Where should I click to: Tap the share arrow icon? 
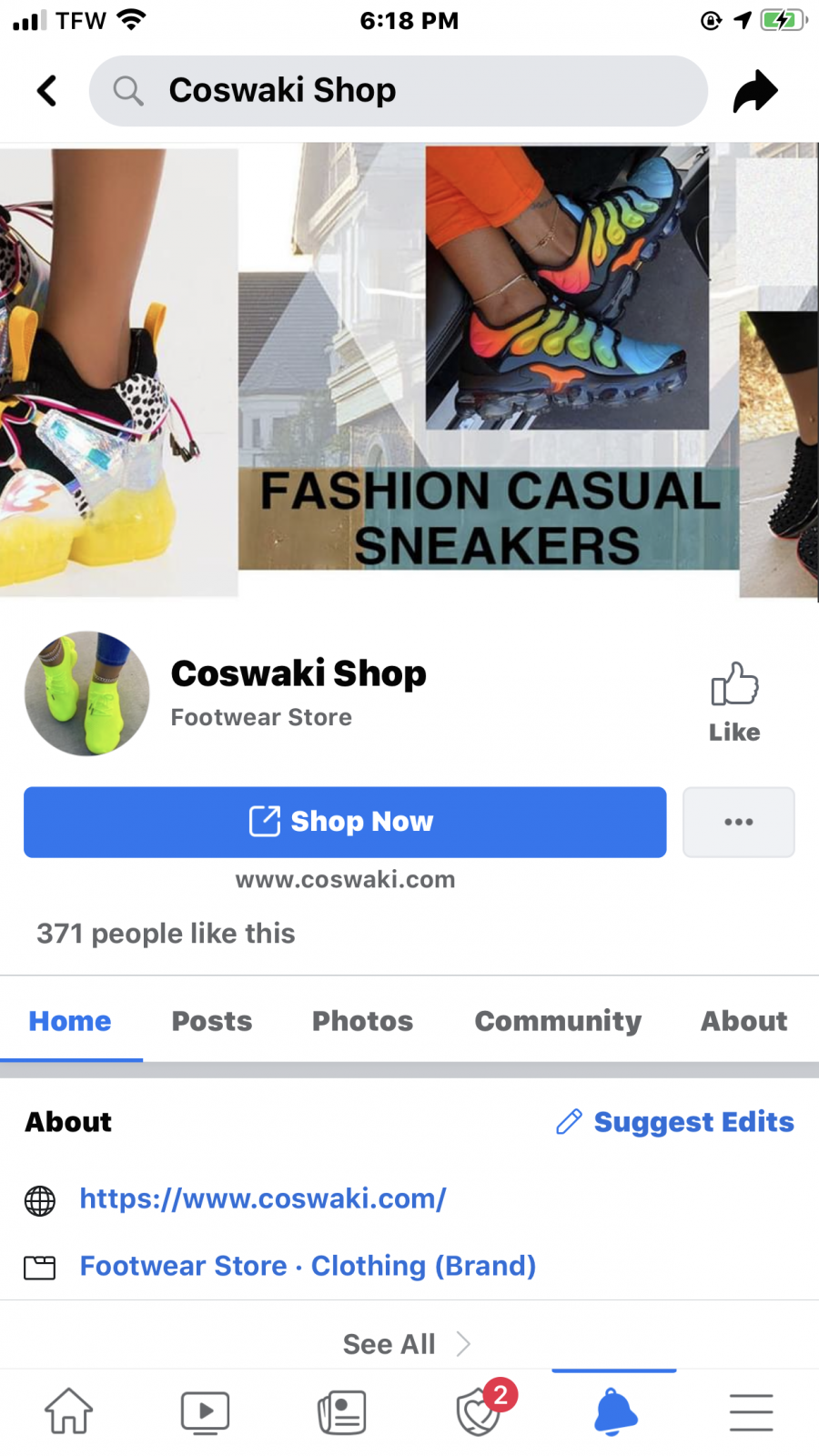pos(755,90)
